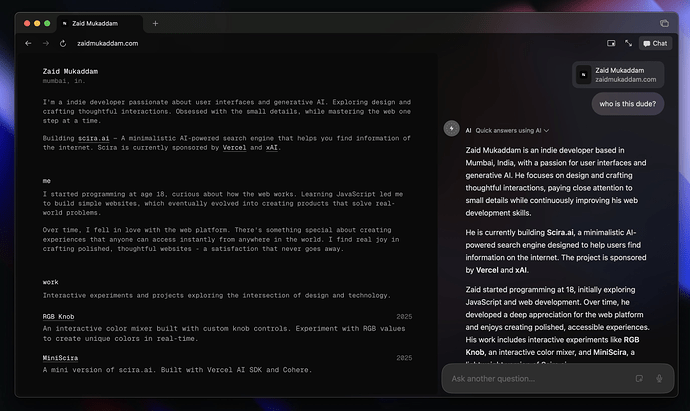Open the RGB Knob project

[x=59, y=317]
